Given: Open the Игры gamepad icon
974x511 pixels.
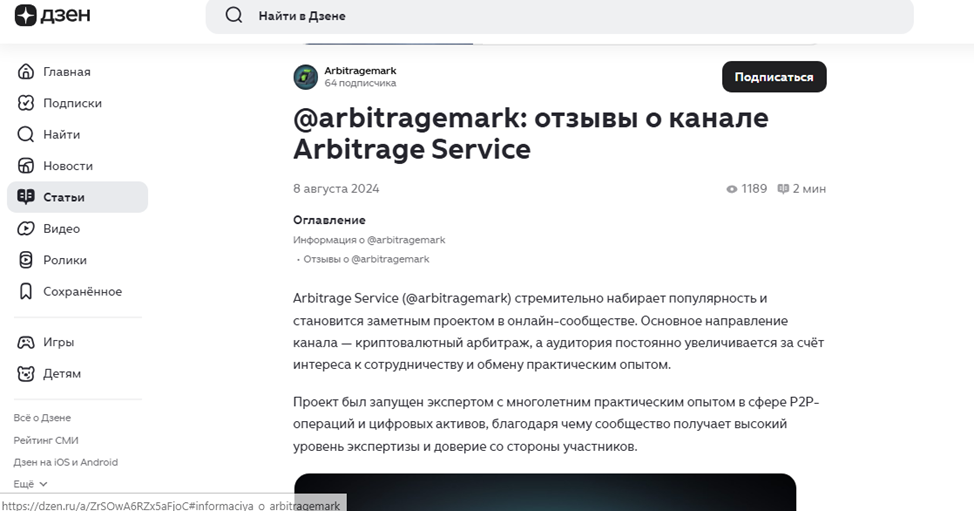Looking at the screenshot, I should click(25, 342).
